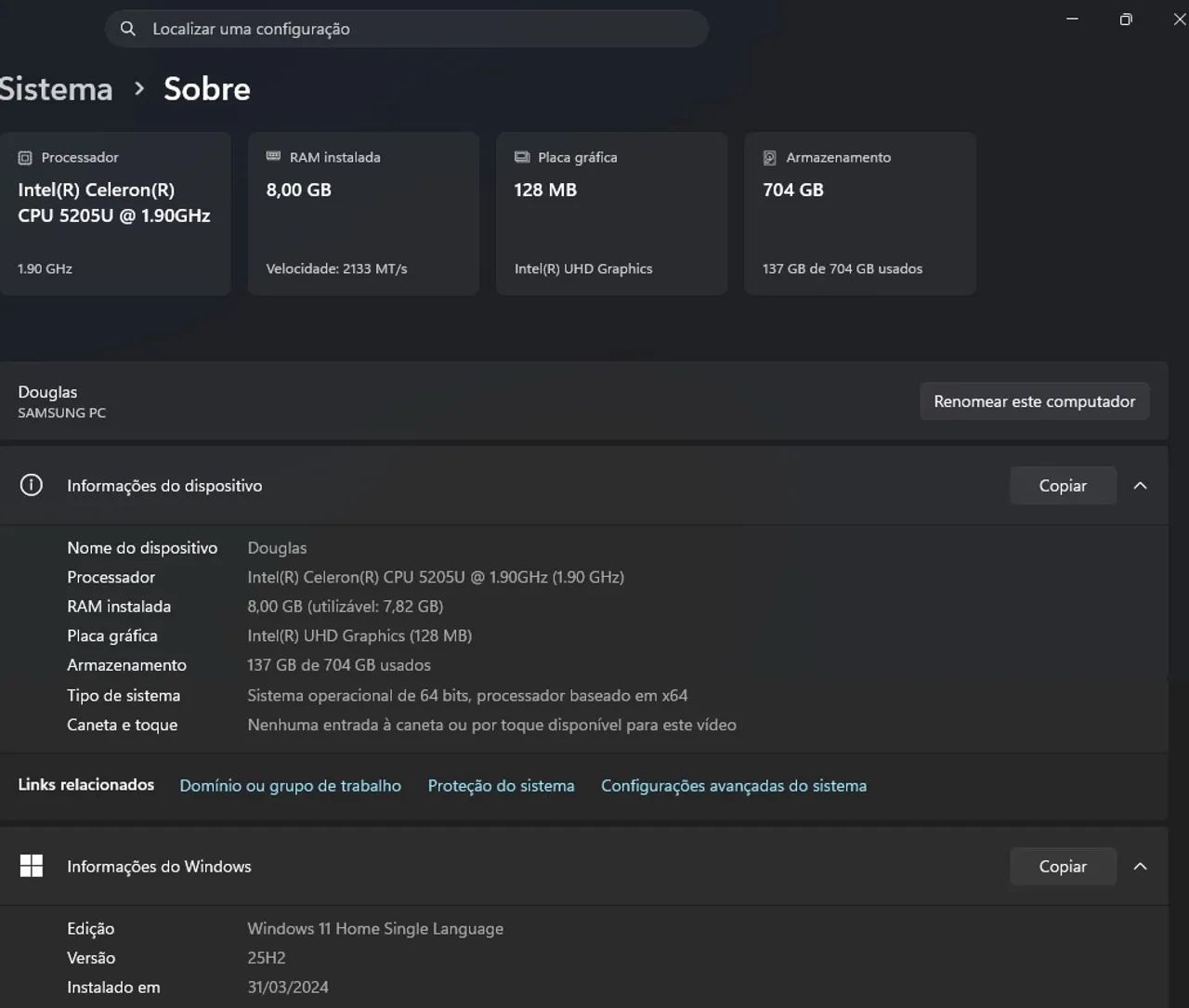
Task: Minimize the Settings window
Action: pos(1073,19)
